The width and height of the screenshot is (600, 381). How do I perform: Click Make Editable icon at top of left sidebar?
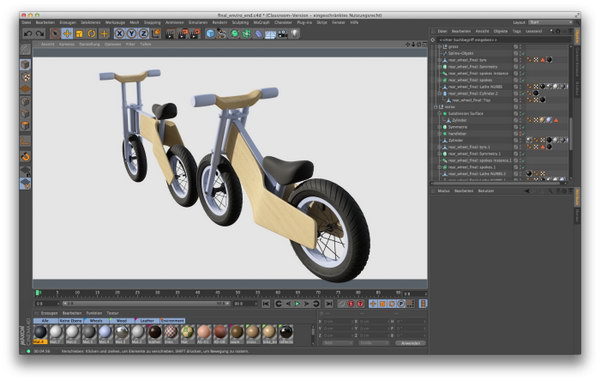tap(25, 49)
